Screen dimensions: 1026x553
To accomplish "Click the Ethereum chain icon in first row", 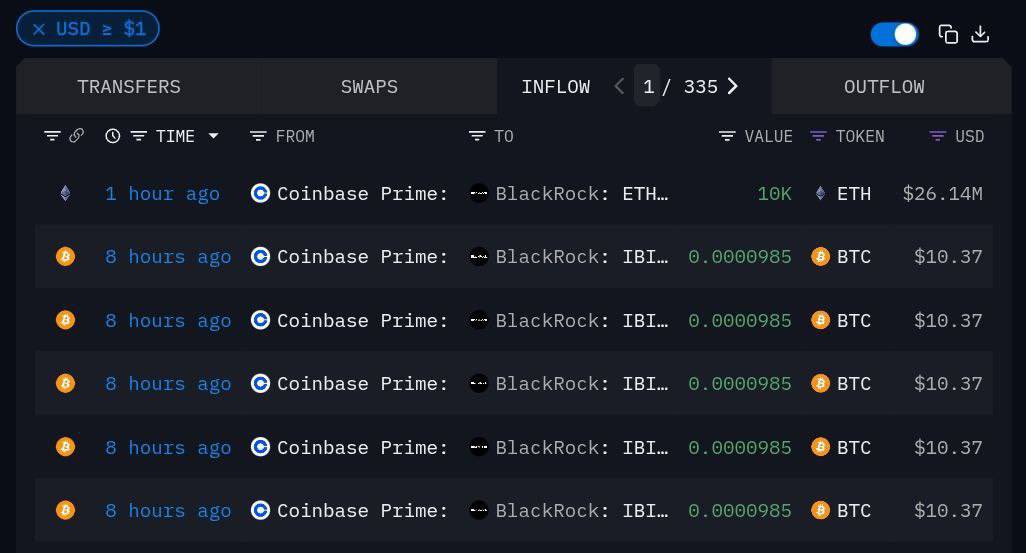I will tap(65, 194).
